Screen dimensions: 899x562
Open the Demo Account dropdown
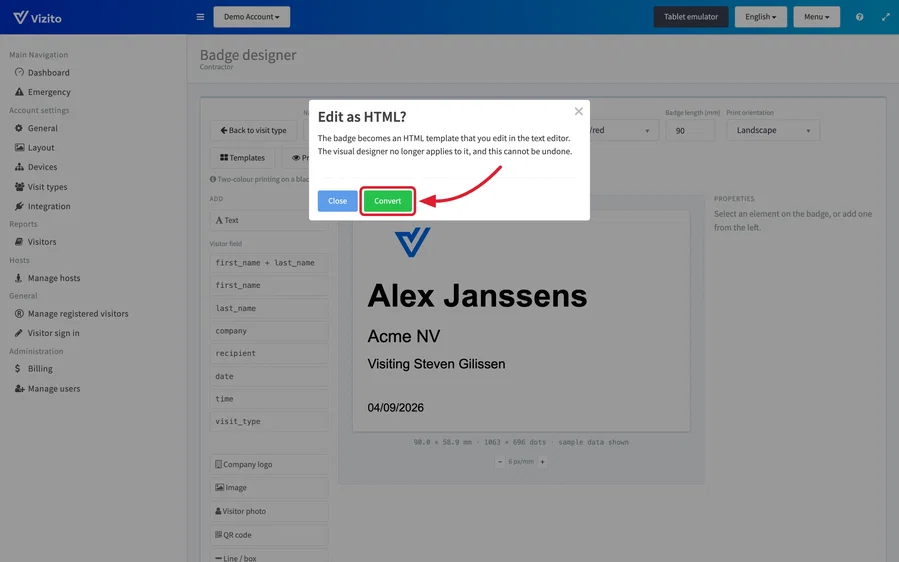tap(252, 17)
